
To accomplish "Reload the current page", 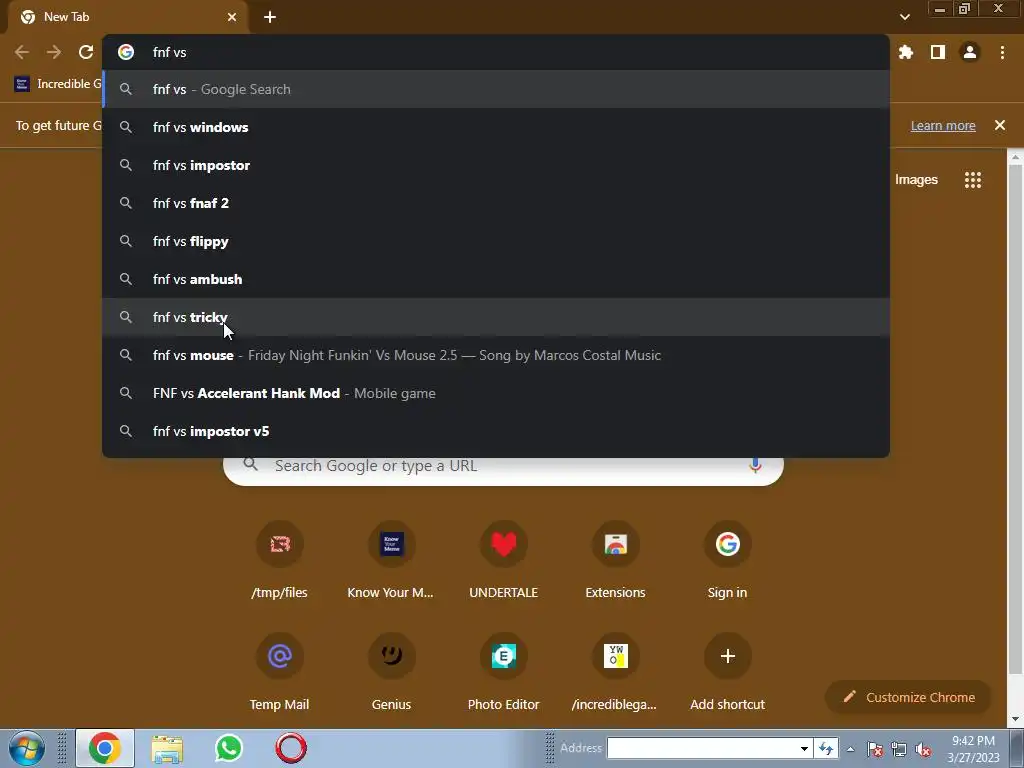I will 86,52.
